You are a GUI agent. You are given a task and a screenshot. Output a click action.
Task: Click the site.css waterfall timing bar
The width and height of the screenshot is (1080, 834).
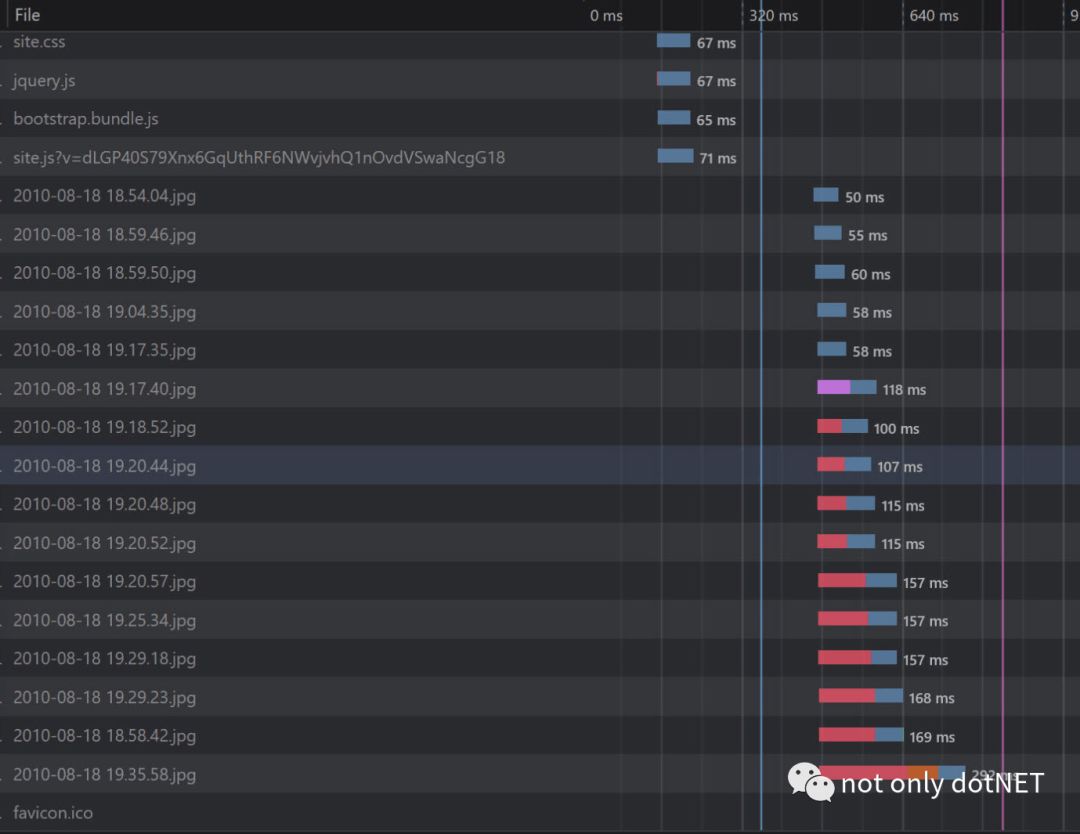674,41
